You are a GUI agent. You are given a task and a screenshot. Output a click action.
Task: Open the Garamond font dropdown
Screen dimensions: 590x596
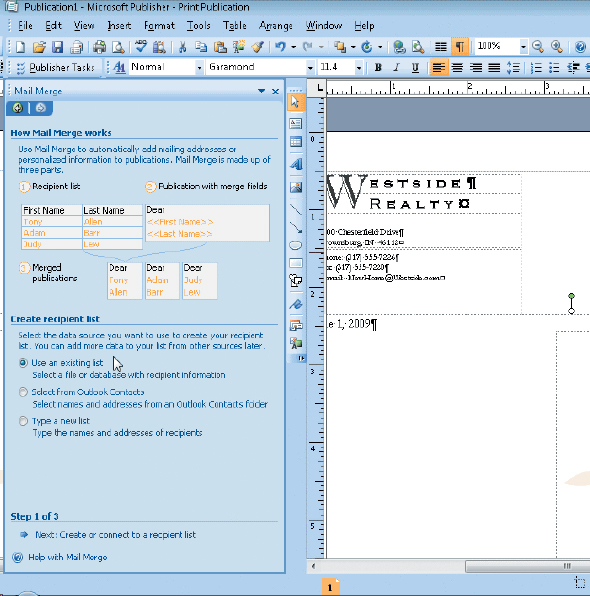[310, 68]
